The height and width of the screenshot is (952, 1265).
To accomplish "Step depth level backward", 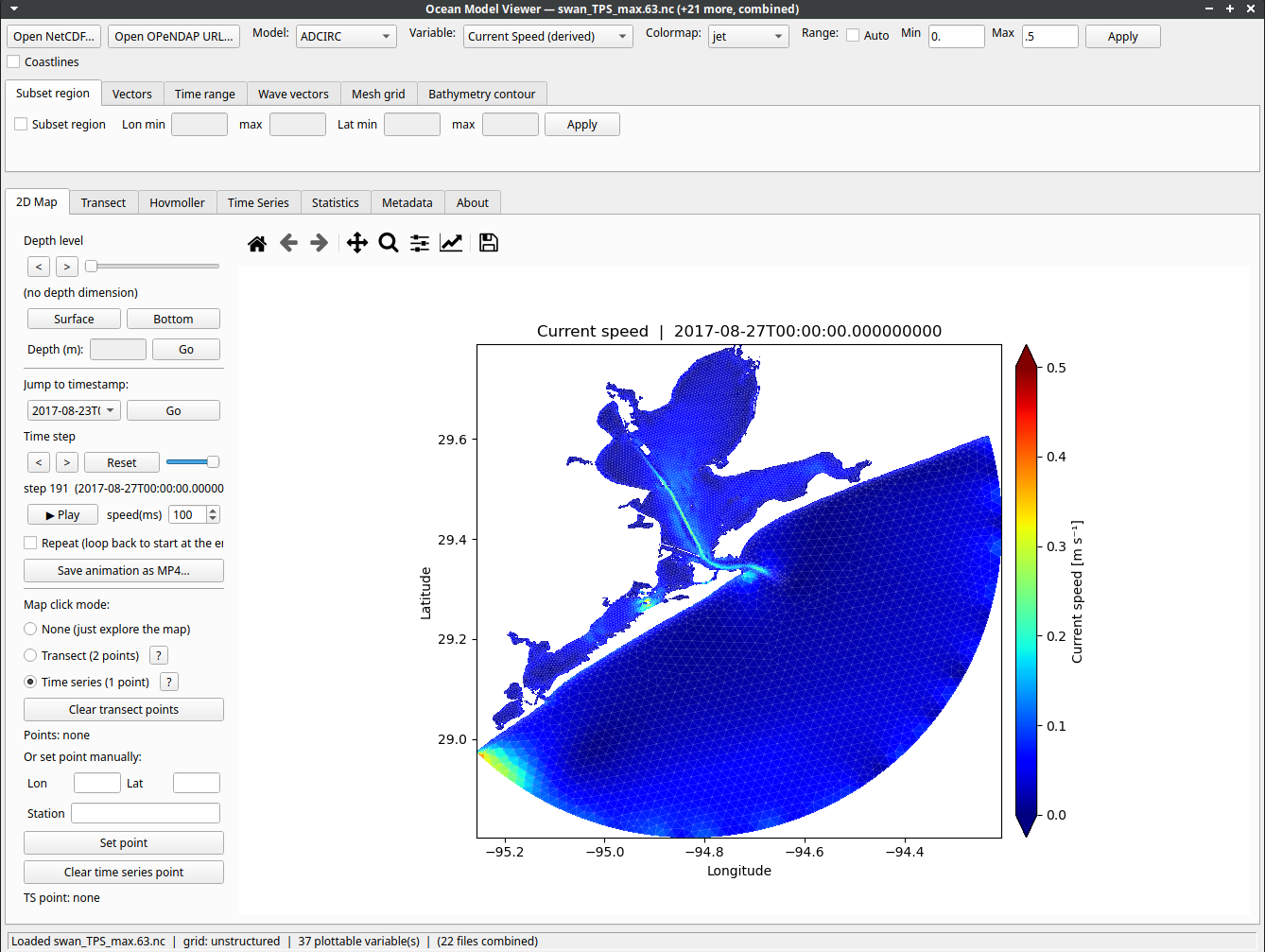I will click(39, 267).
